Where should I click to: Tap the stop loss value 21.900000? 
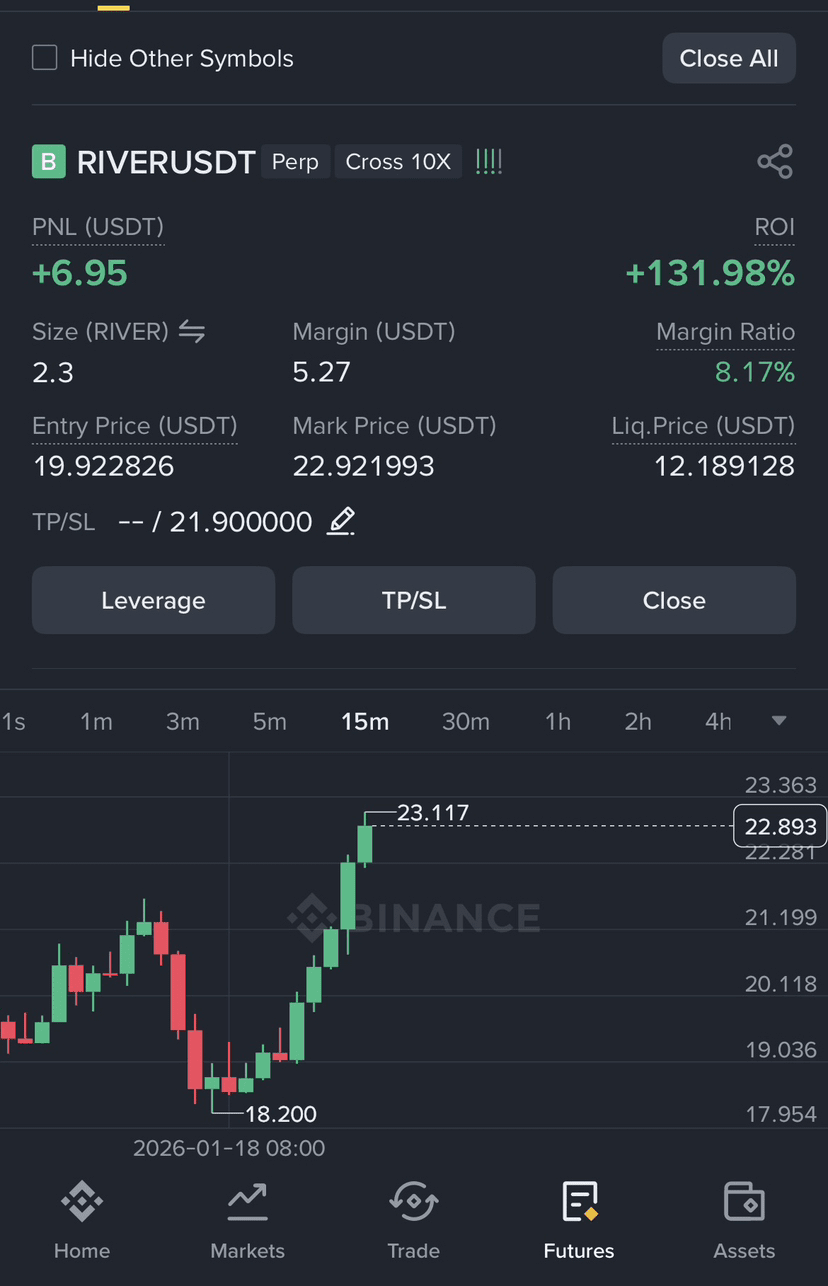click(240, 522)
